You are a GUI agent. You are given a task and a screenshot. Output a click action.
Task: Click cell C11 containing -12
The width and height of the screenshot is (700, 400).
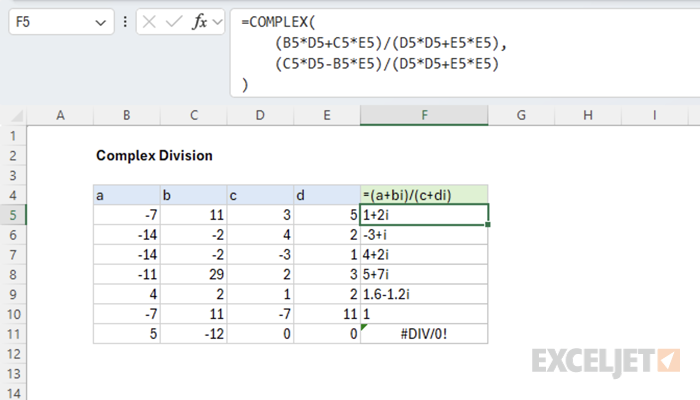194,334
